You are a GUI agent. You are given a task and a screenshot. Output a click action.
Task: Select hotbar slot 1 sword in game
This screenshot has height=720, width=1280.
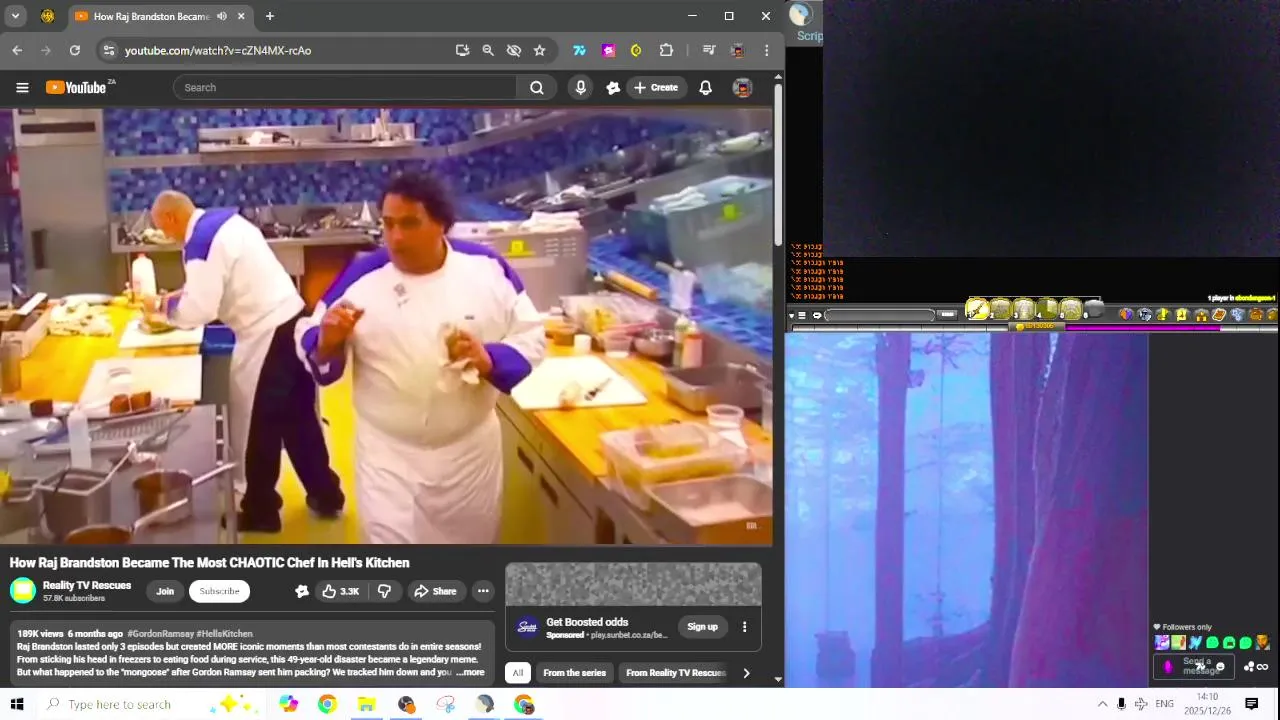pos(977,310)
